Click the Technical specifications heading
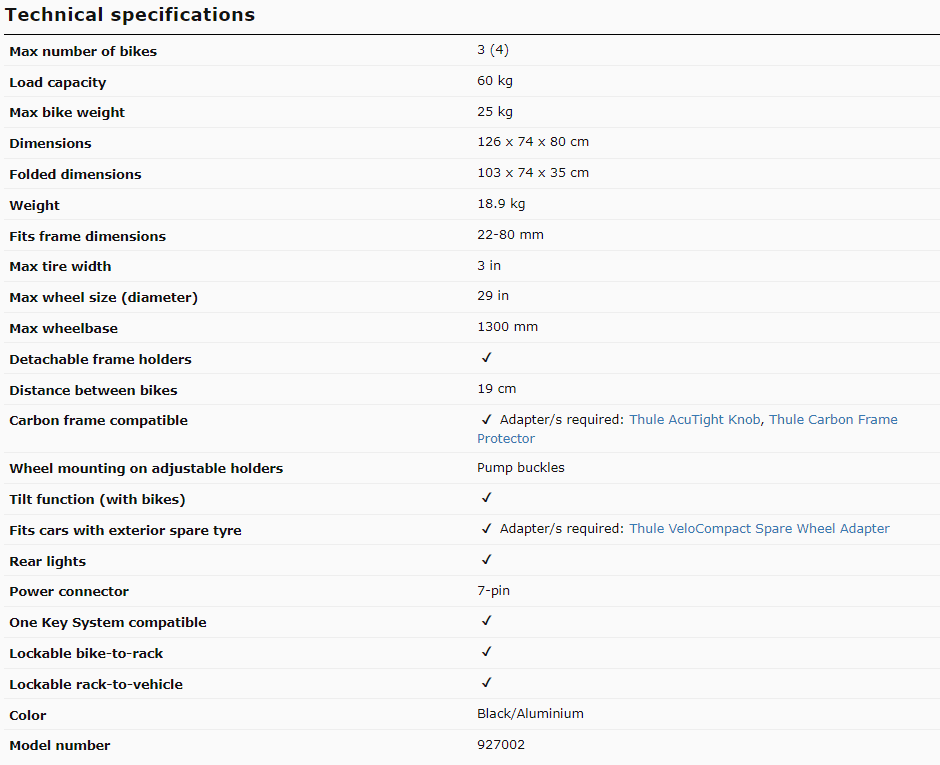The image size is (940, 765). point(130,14)
